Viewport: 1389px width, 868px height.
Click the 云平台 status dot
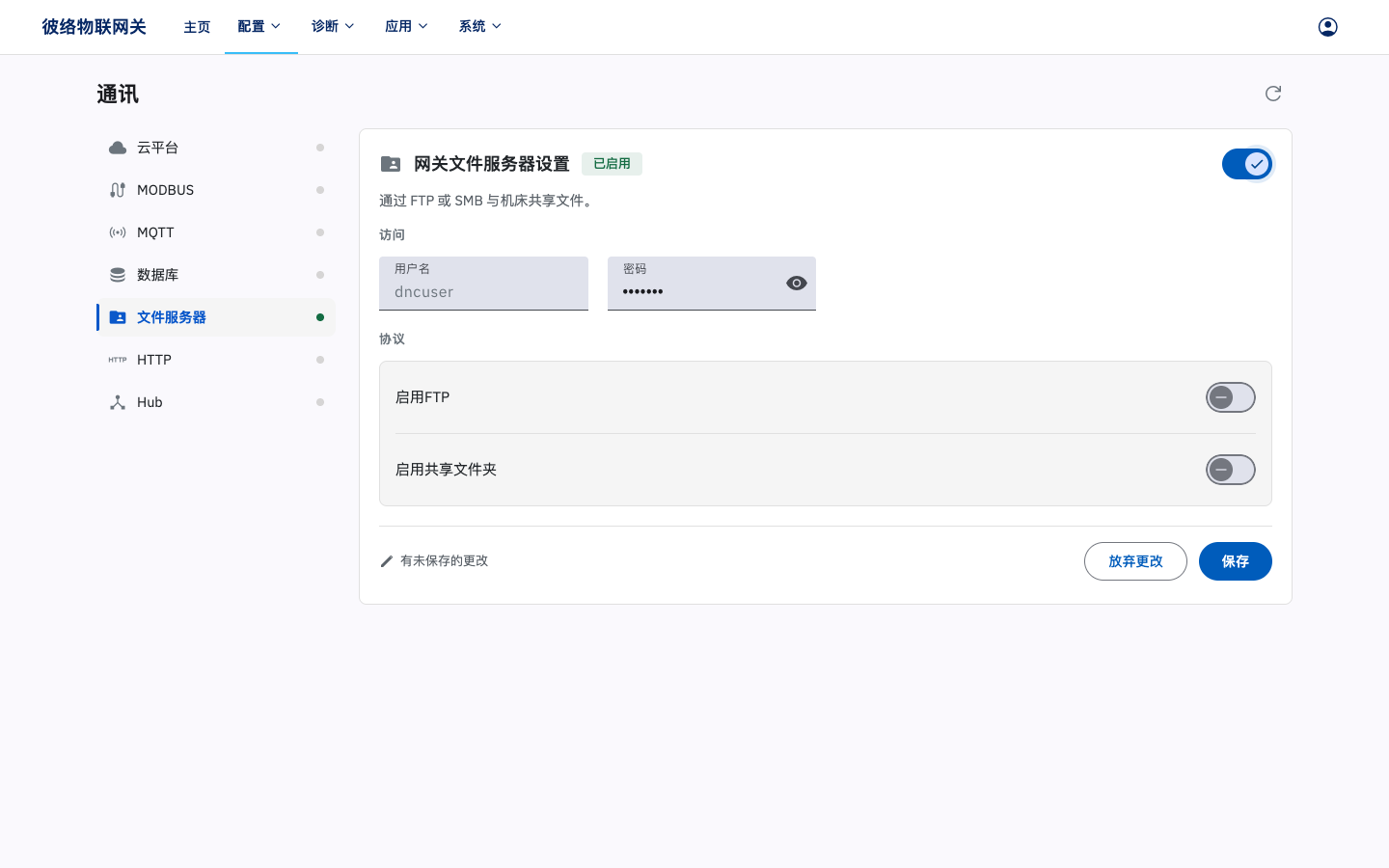[x=320, y=148]
